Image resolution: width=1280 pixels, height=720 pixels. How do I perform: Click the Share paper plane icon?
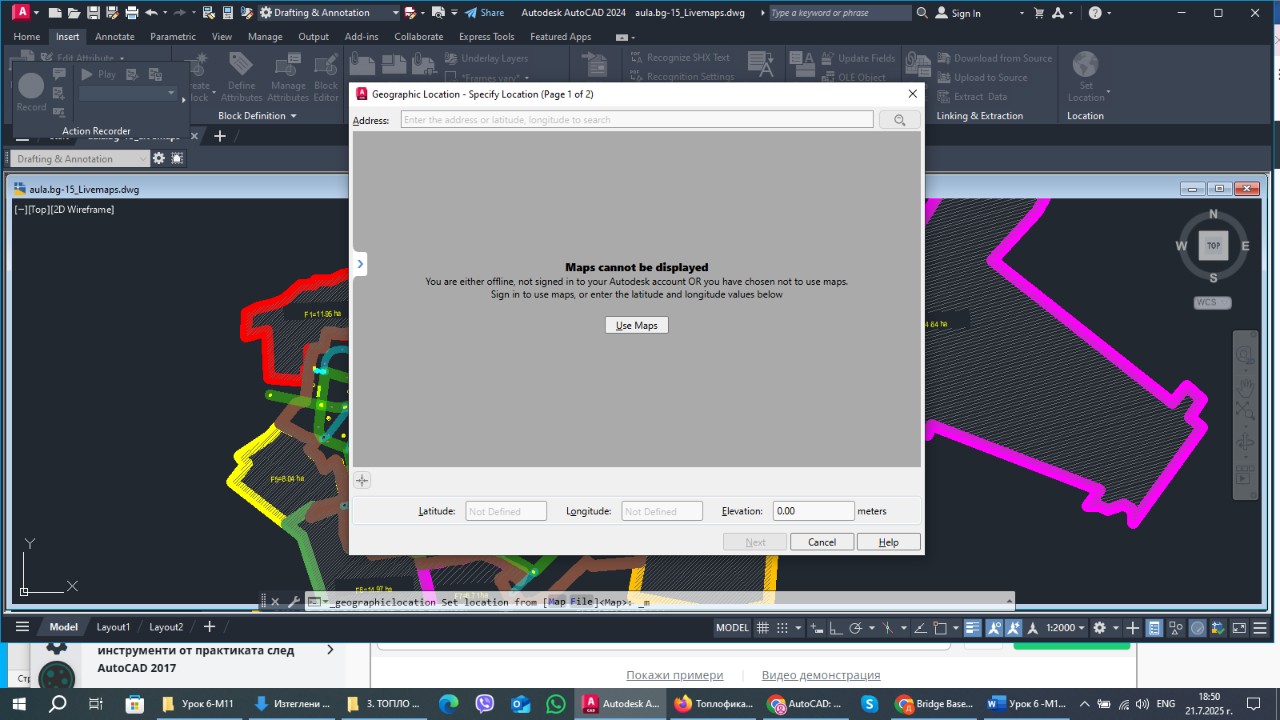point(470,13)
